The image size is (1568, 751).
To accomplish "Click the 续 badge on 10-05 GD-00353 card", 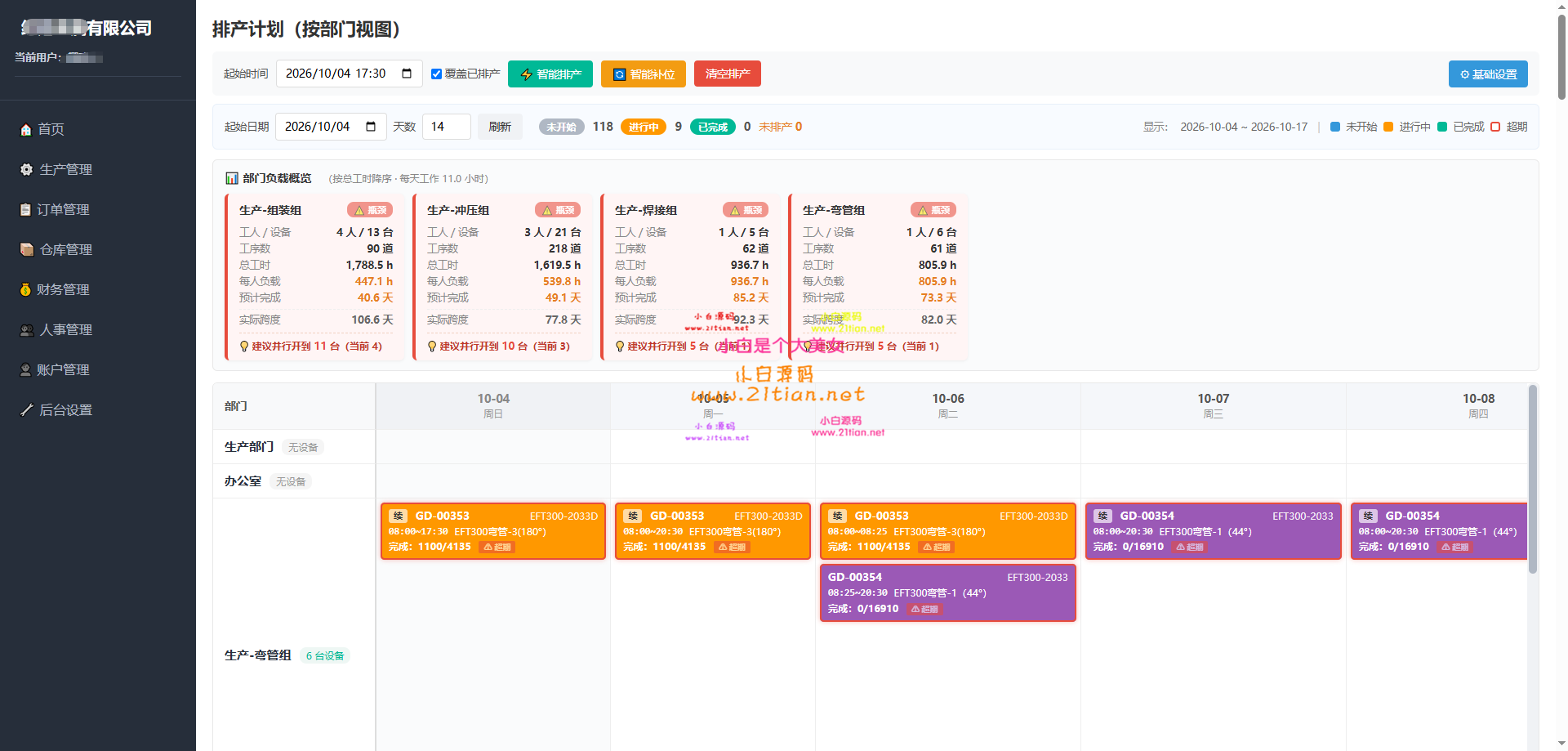I will click(x=633, y=516).
